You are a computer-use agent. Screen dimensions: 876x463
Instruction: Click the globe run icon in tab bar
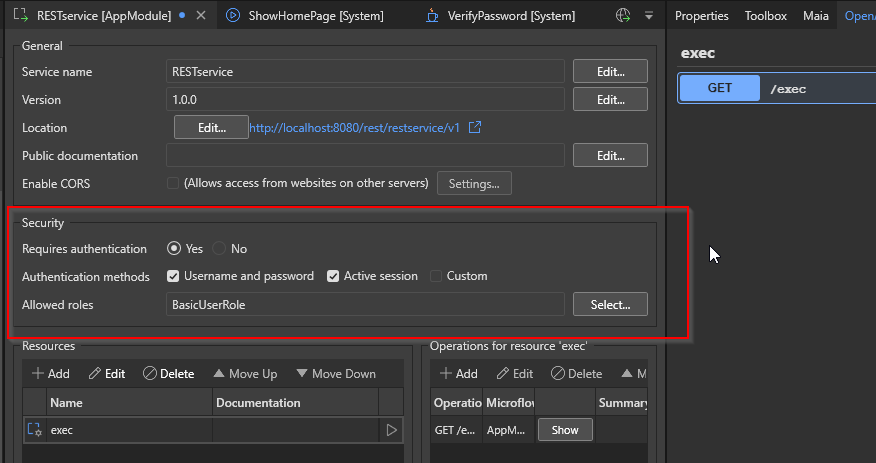pyautogui.click(x=623, y=16)
